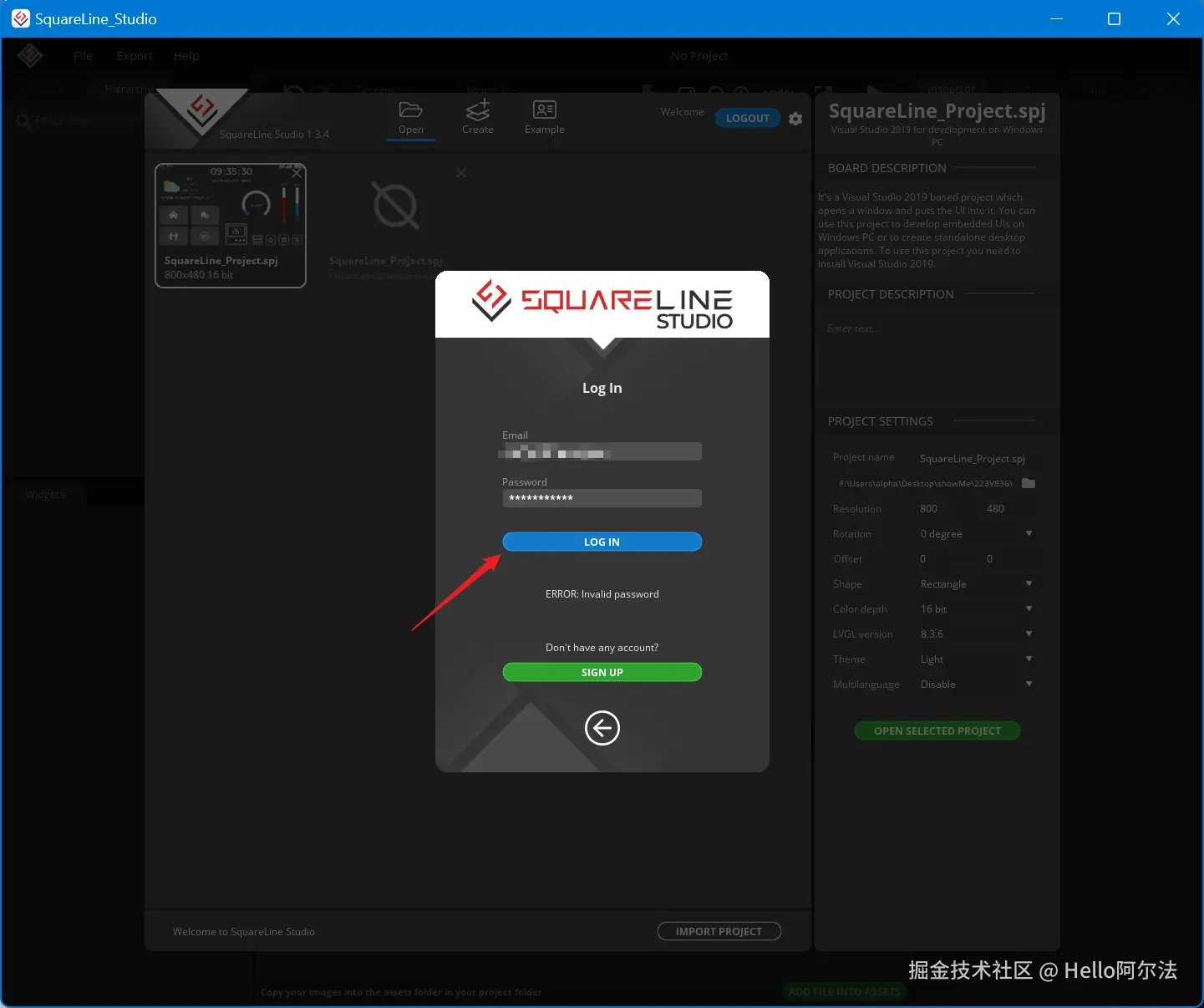
Task: Click the Hierarchy panel tab
Action: [128, 89]
